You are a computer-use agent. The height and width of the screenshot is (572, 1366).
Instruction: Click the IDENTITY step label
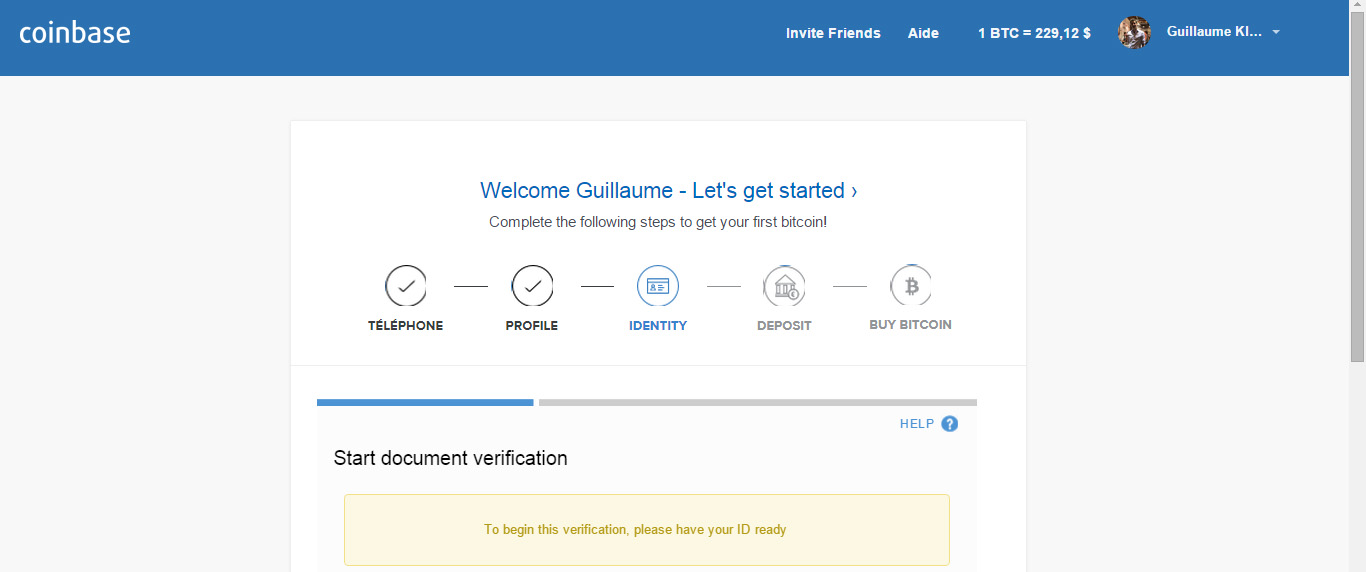658,326
